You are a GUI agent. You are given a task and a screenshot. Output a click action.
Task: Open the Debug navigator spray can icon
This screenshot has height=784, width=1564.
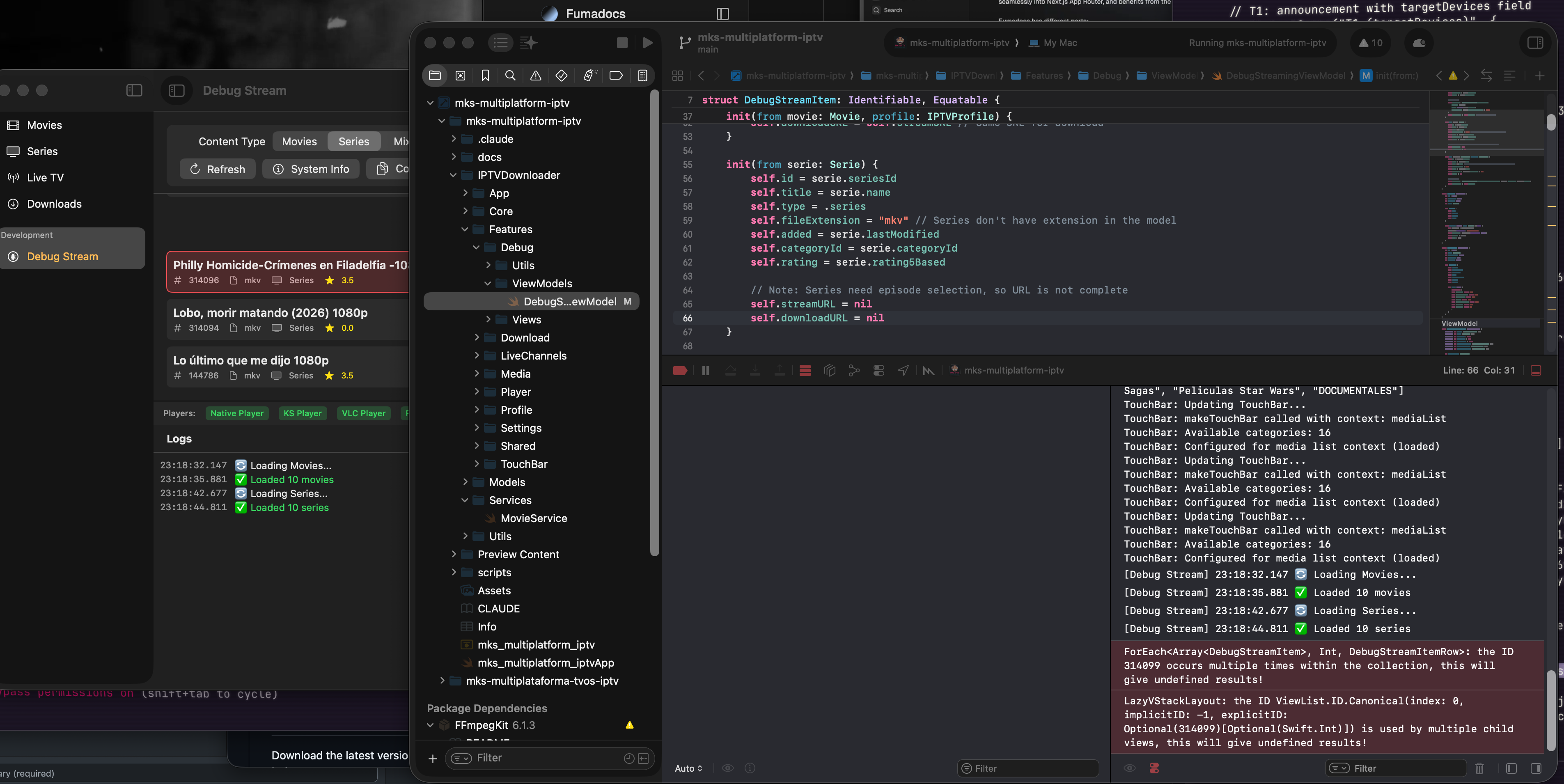(x=588, y=75)
